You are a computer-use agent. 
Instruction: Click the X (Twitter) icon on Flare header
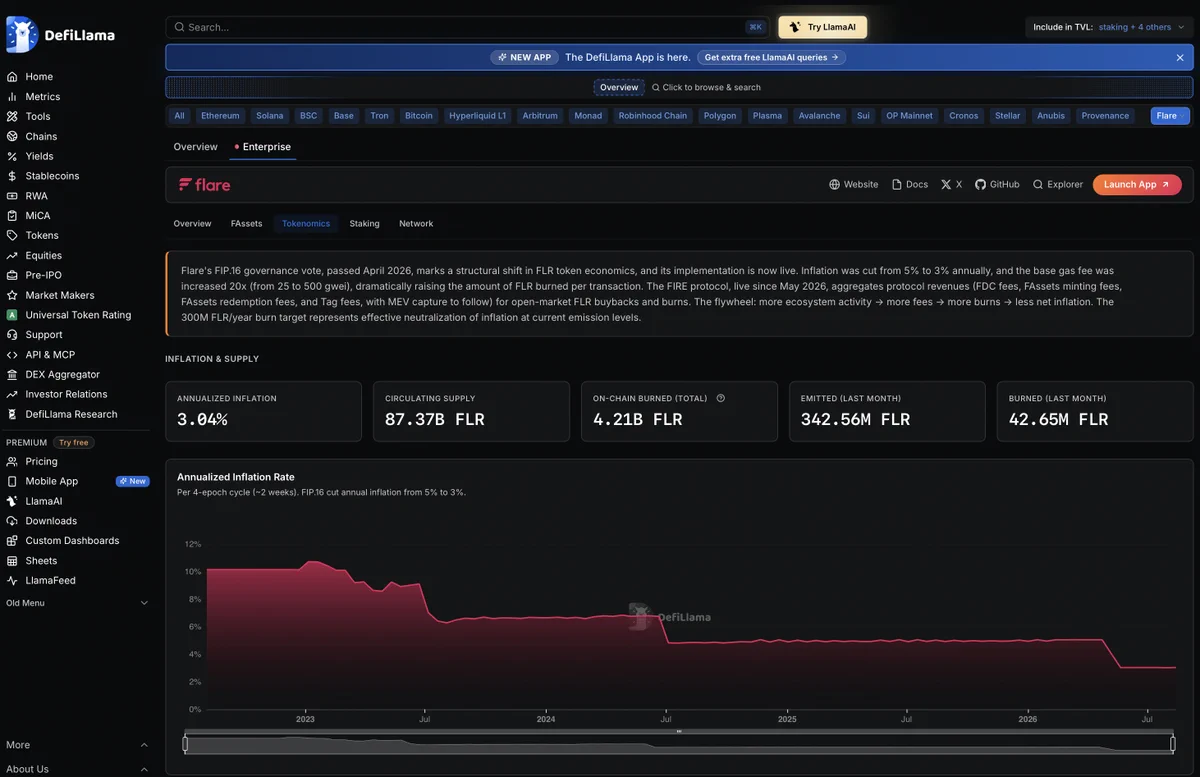(946, 185)
